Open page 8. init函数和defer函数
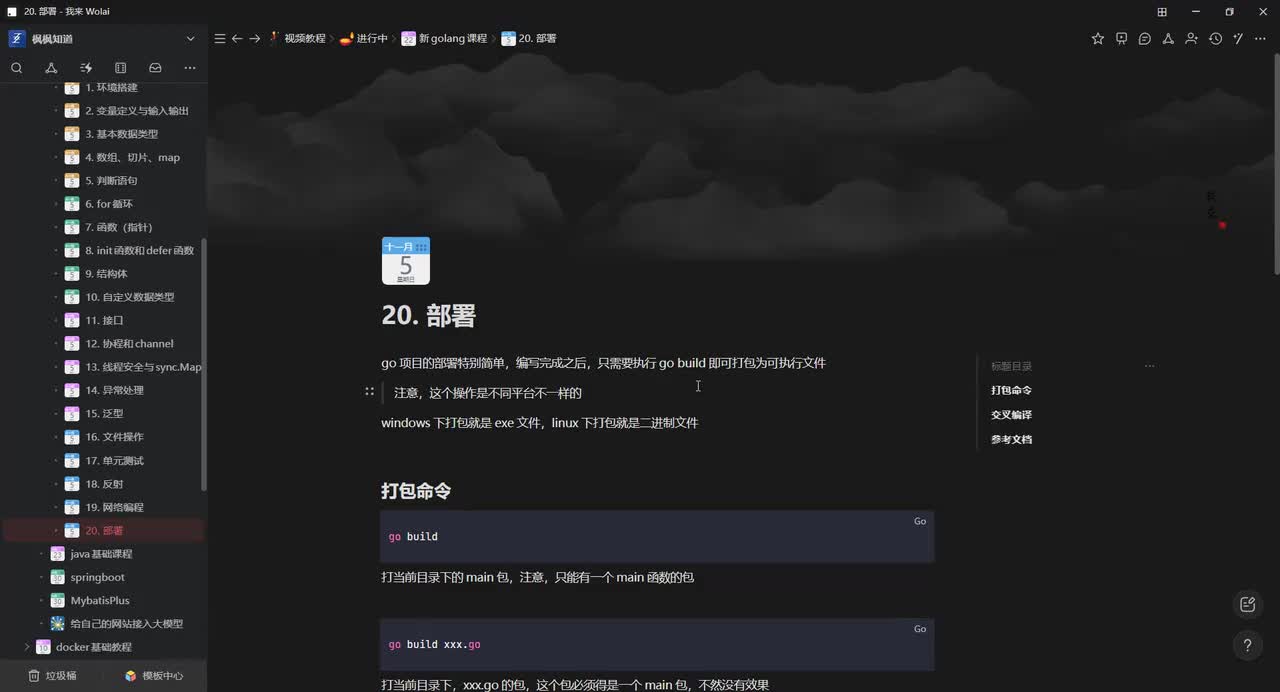 pos(140,251)
